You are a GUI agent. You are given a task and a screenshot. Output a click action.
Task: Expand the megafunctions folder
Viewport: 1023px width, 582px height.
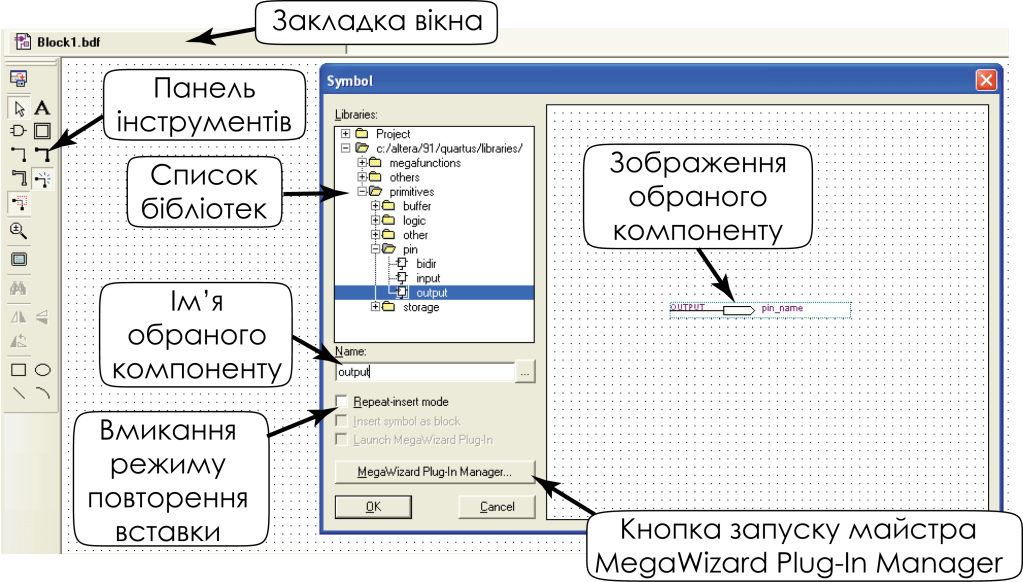(x=362, y=162)
